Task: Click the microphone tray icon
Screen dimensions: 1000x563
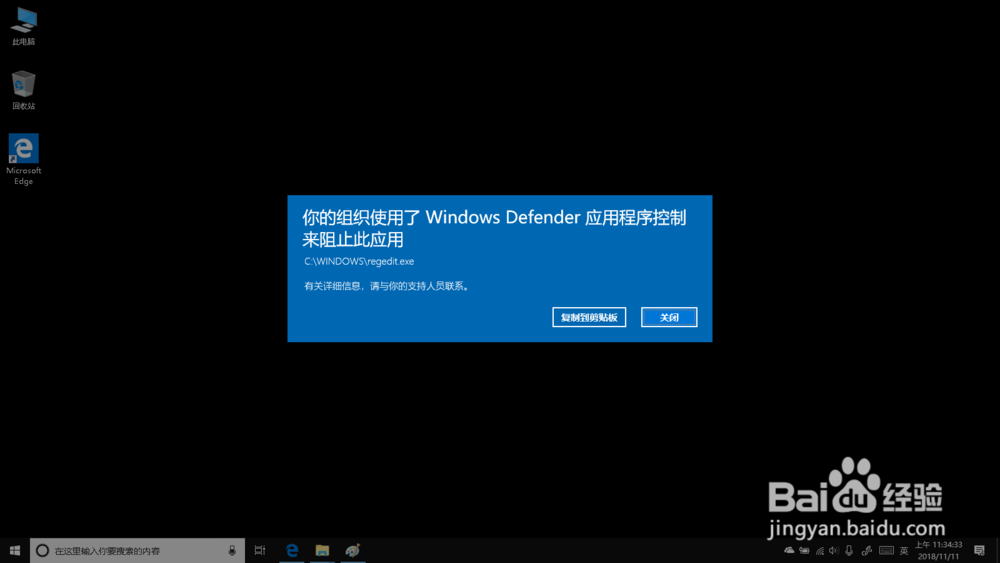Action: 849,550
